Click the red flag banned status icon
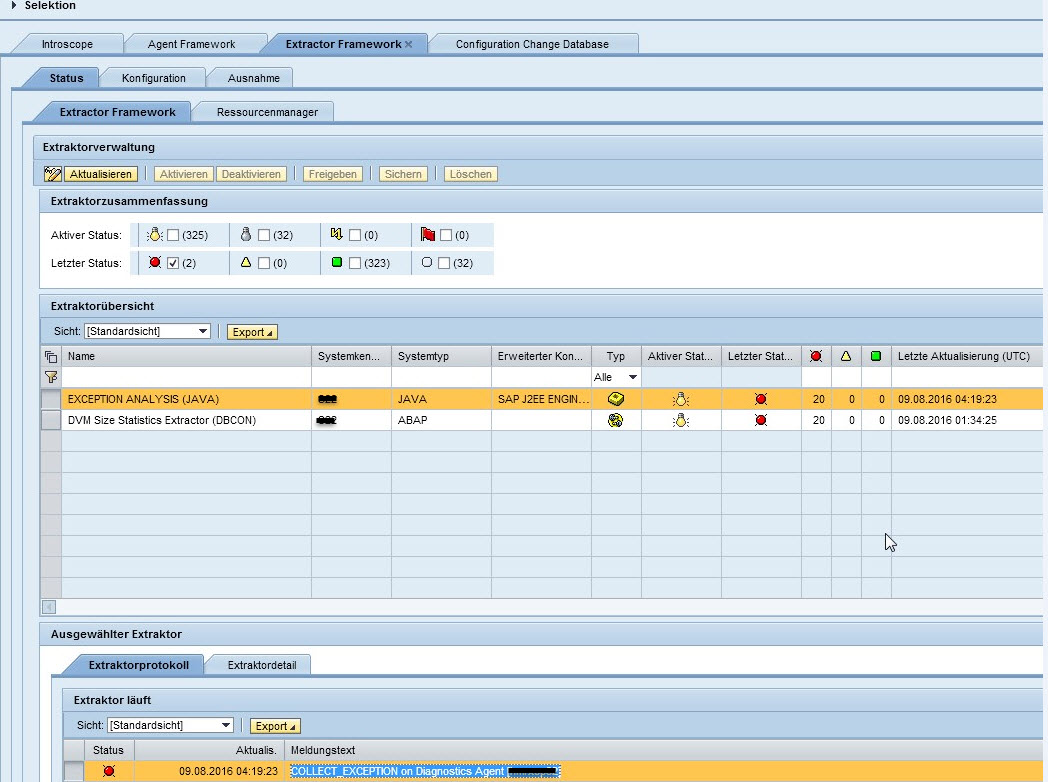Image resolution: width=1048 pixels, height=782 pixels. pos(428,234)
